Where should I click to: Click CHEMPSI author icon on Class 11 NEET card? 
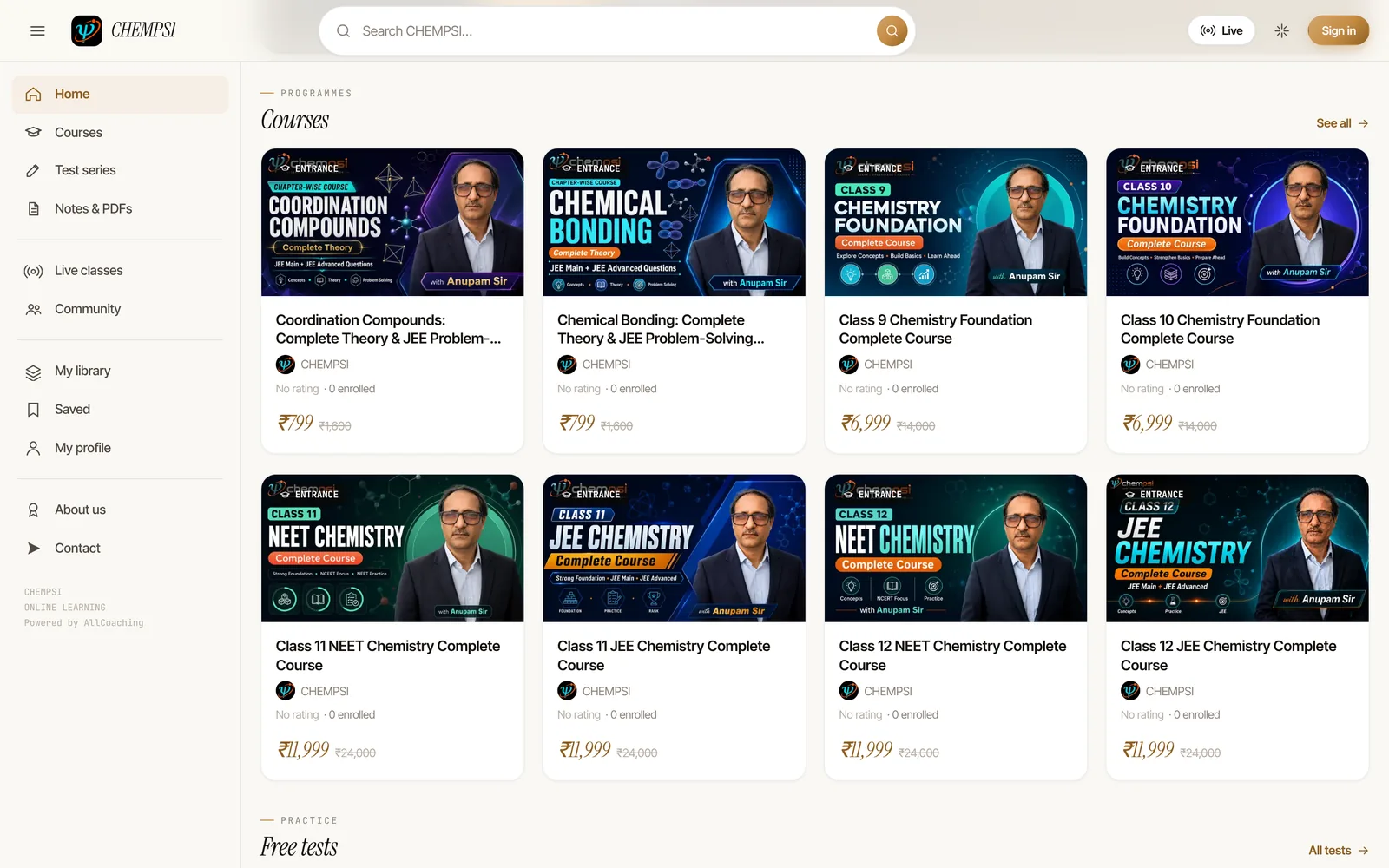[286, 691]
